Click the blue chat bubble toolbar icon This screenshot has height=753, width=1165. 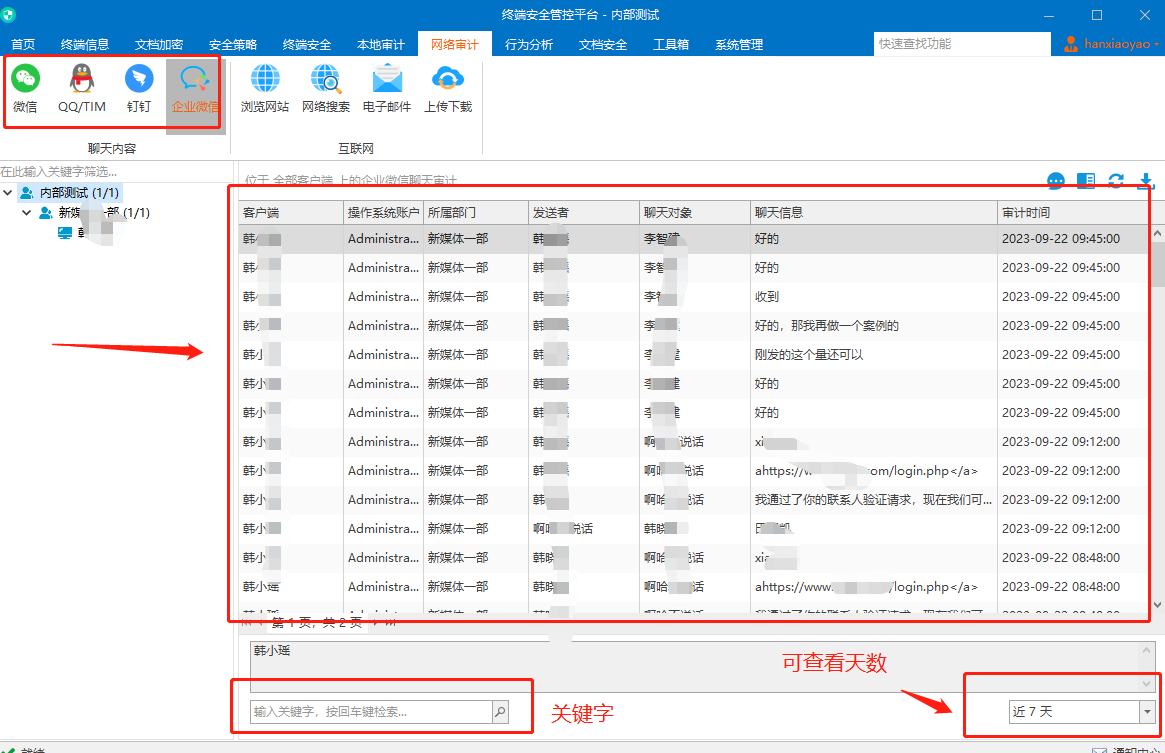[1056, 180]
